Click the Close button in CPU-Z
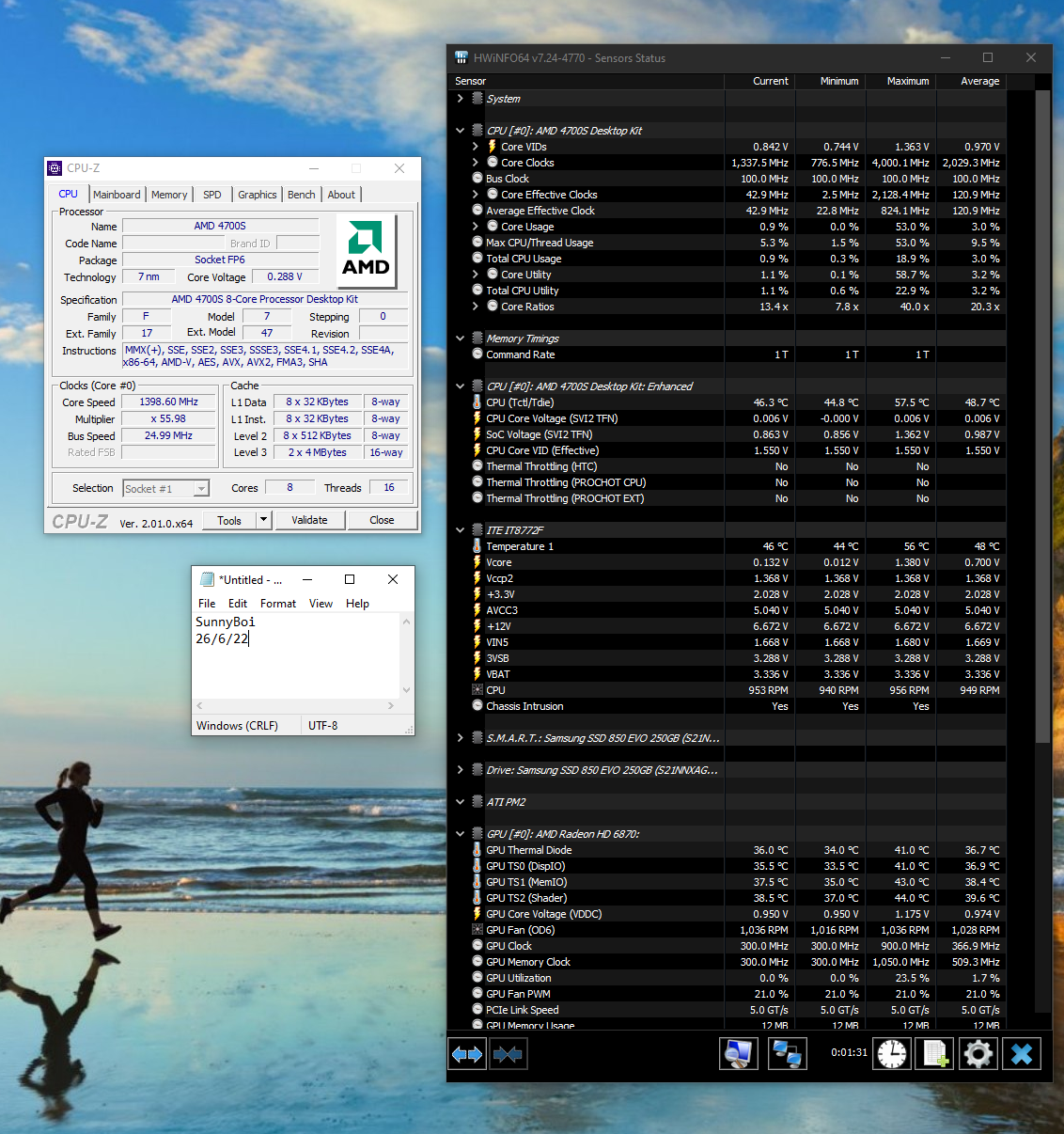The height and width of the screenshot is (1134, 1064). click(382, 520)
